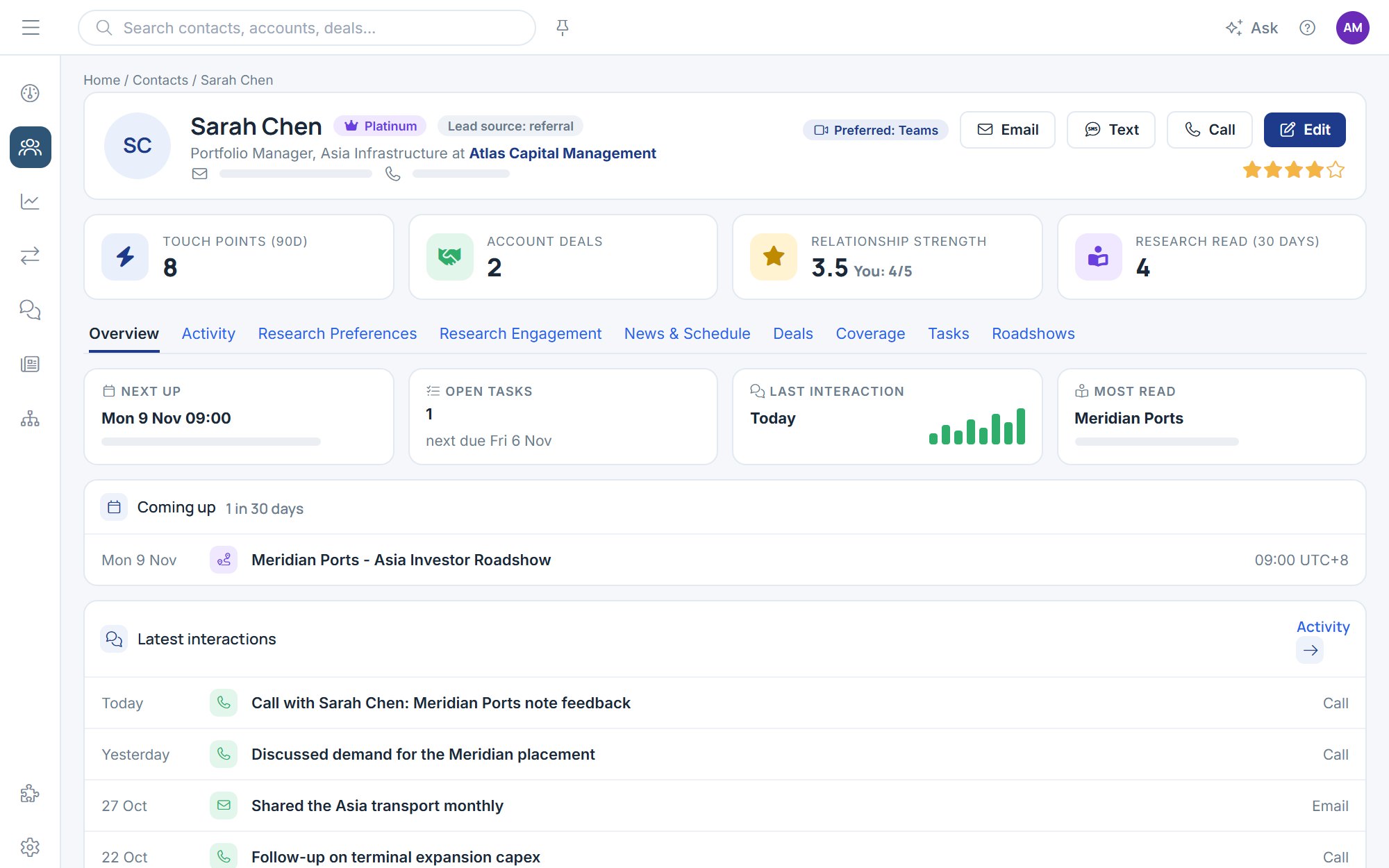Open the AM user avatar menu

tap(1352, 28)
